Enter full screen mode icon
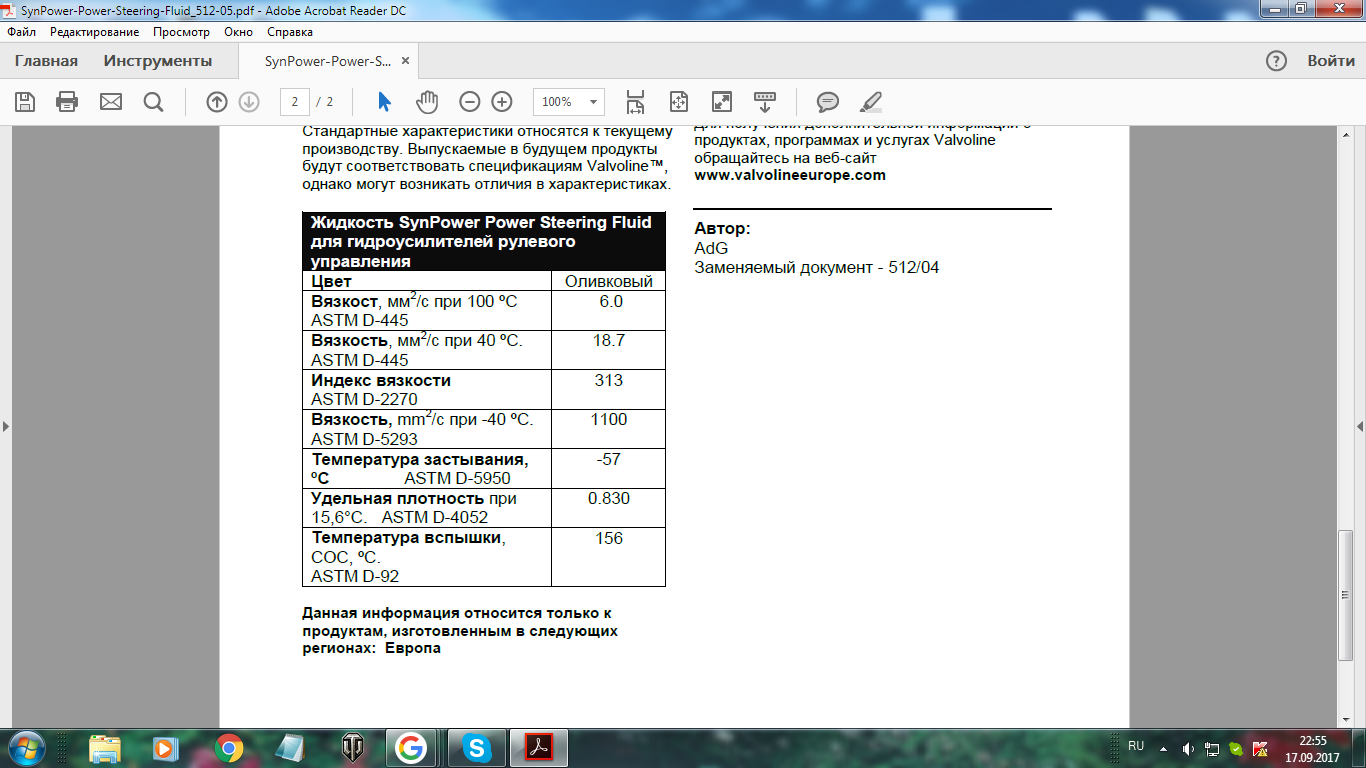Image resolution: width=1366 pixels, height=768 pixels. pos(721,102)
